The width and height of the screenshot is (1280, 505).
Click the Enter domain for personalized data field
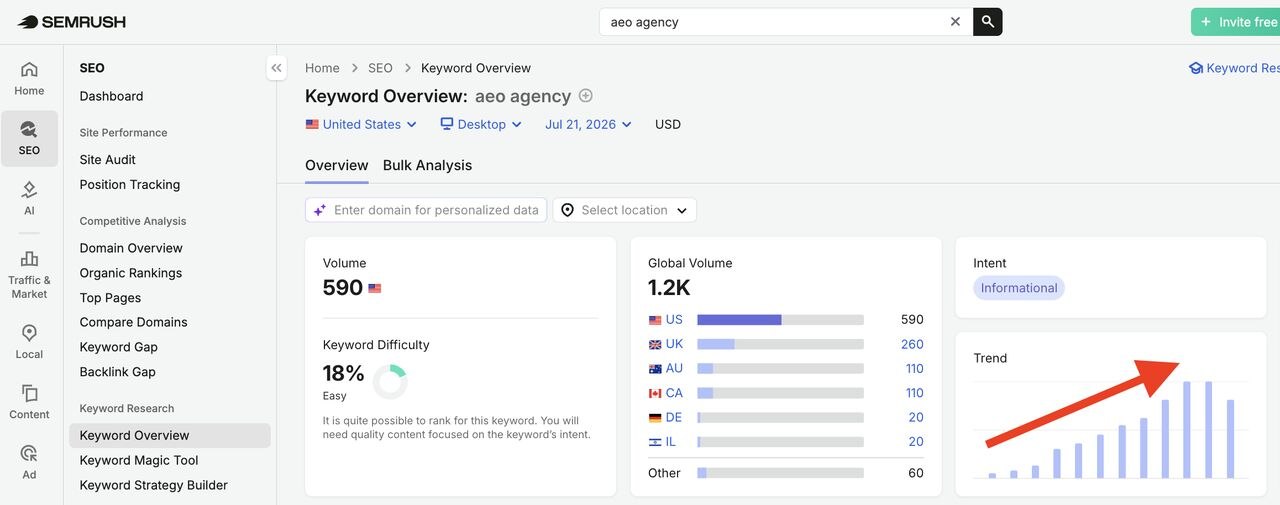tap(426, 210)
